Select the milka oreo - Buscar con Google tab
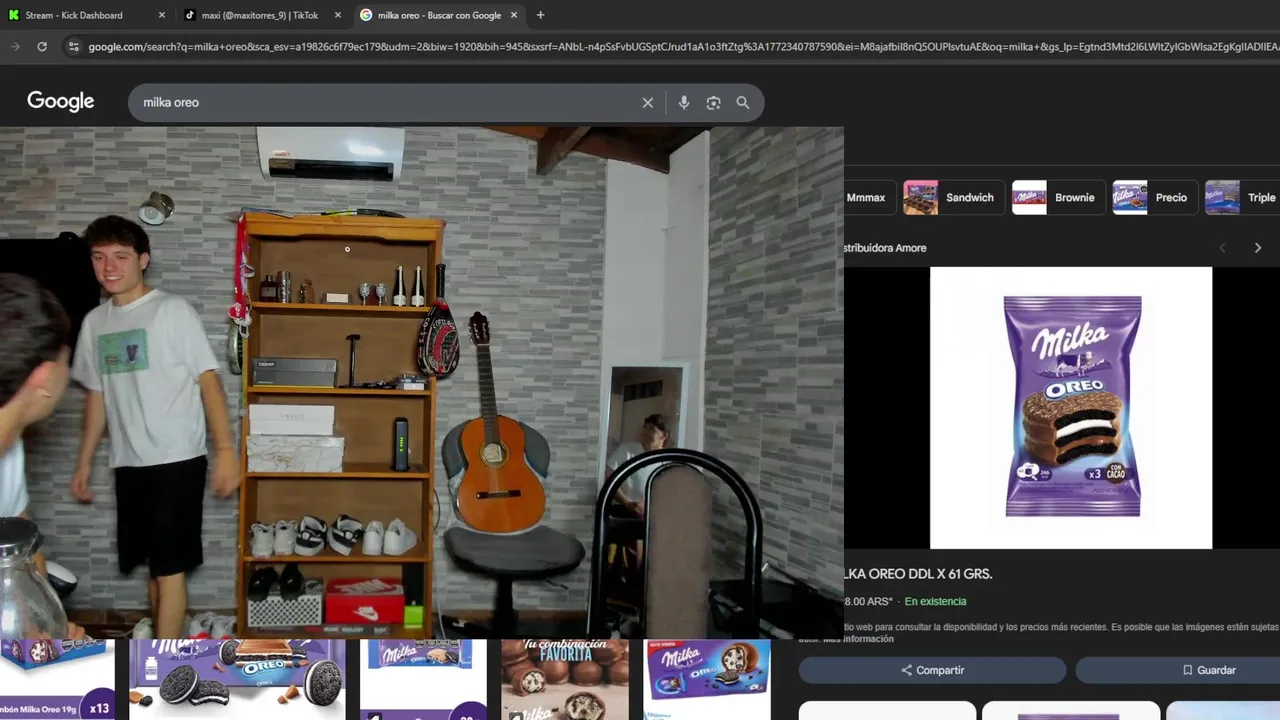1280x720 pixels. (439, 15)
